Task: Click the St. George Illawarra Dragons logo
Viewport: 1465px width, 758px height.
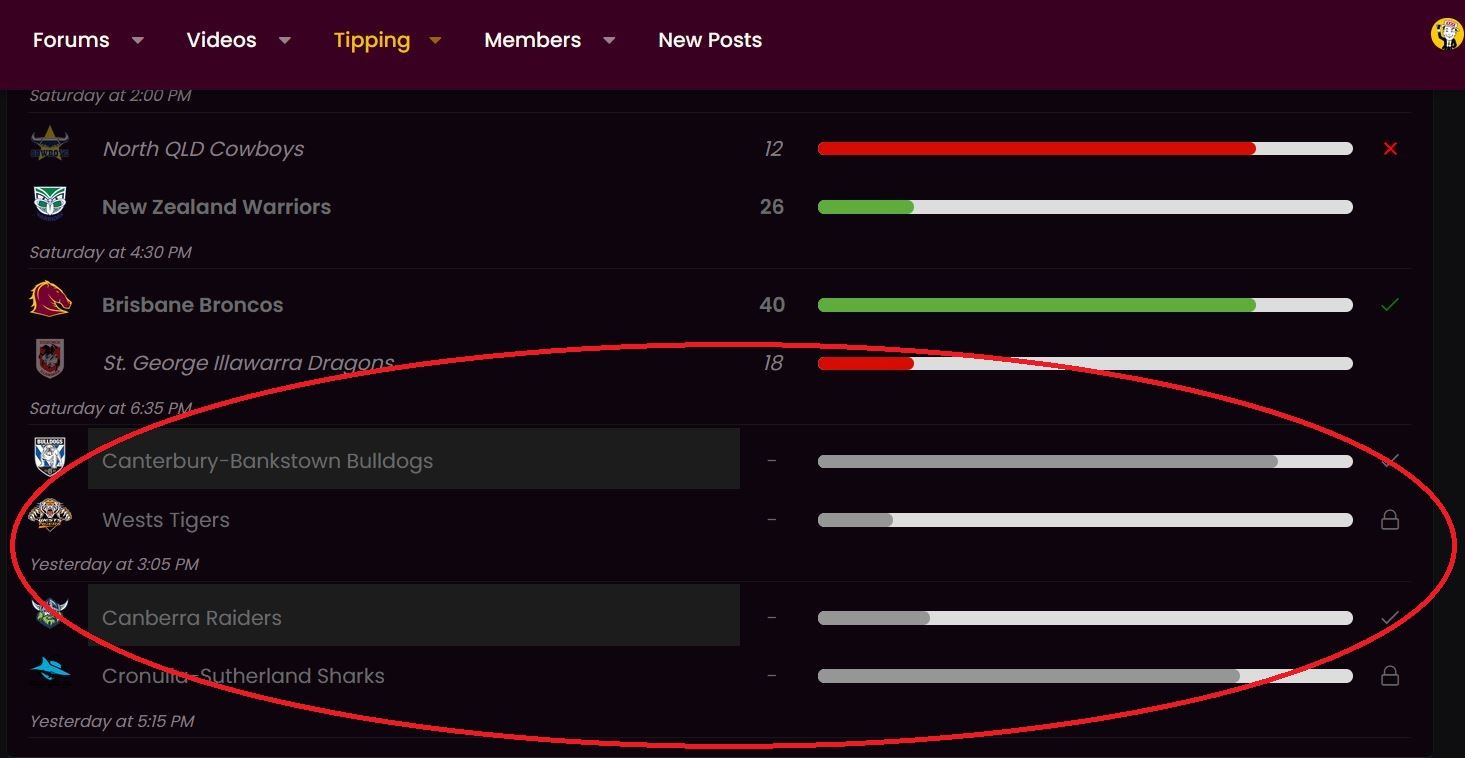Action: click(50, 359)
